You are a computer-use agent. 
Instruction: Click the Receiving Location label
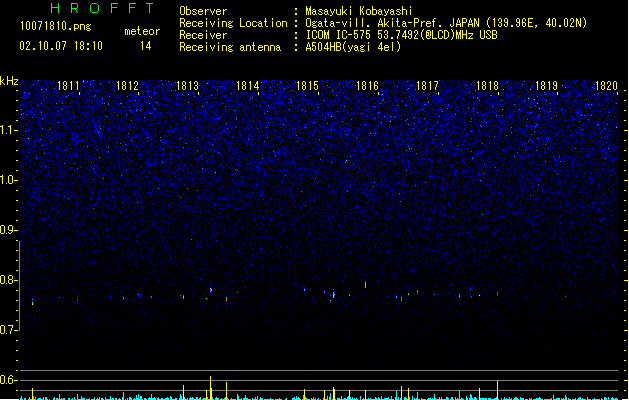tap(233, 23)
